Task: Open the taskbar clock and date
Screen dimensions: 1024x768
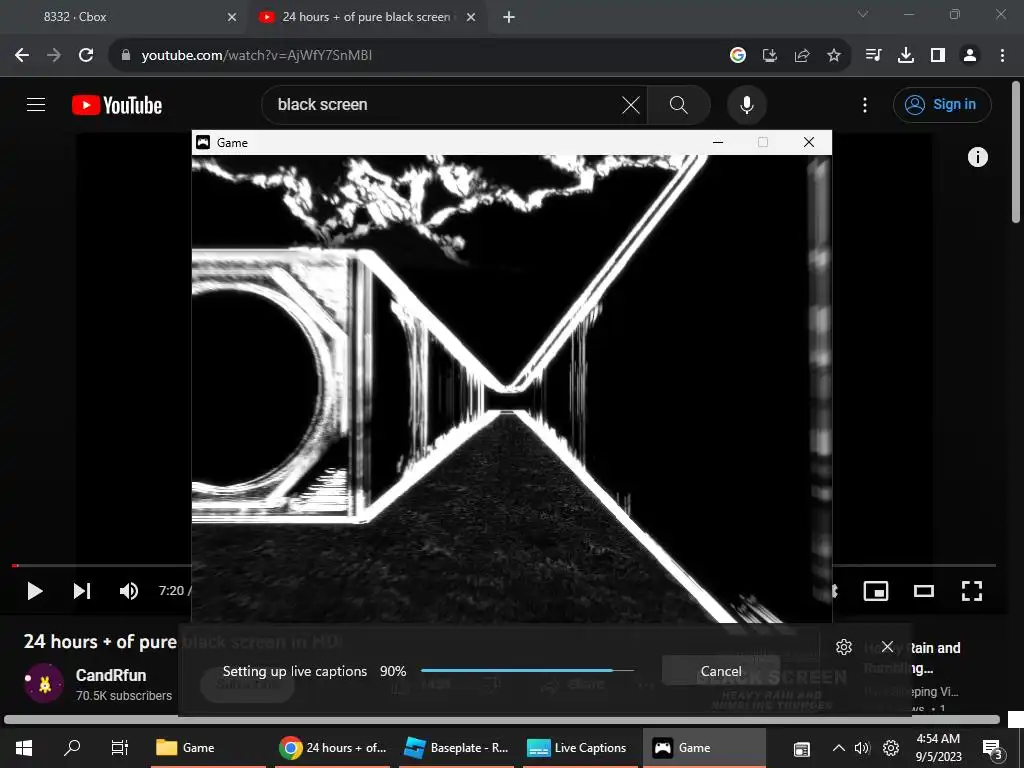Action: (x=938, y=748)
